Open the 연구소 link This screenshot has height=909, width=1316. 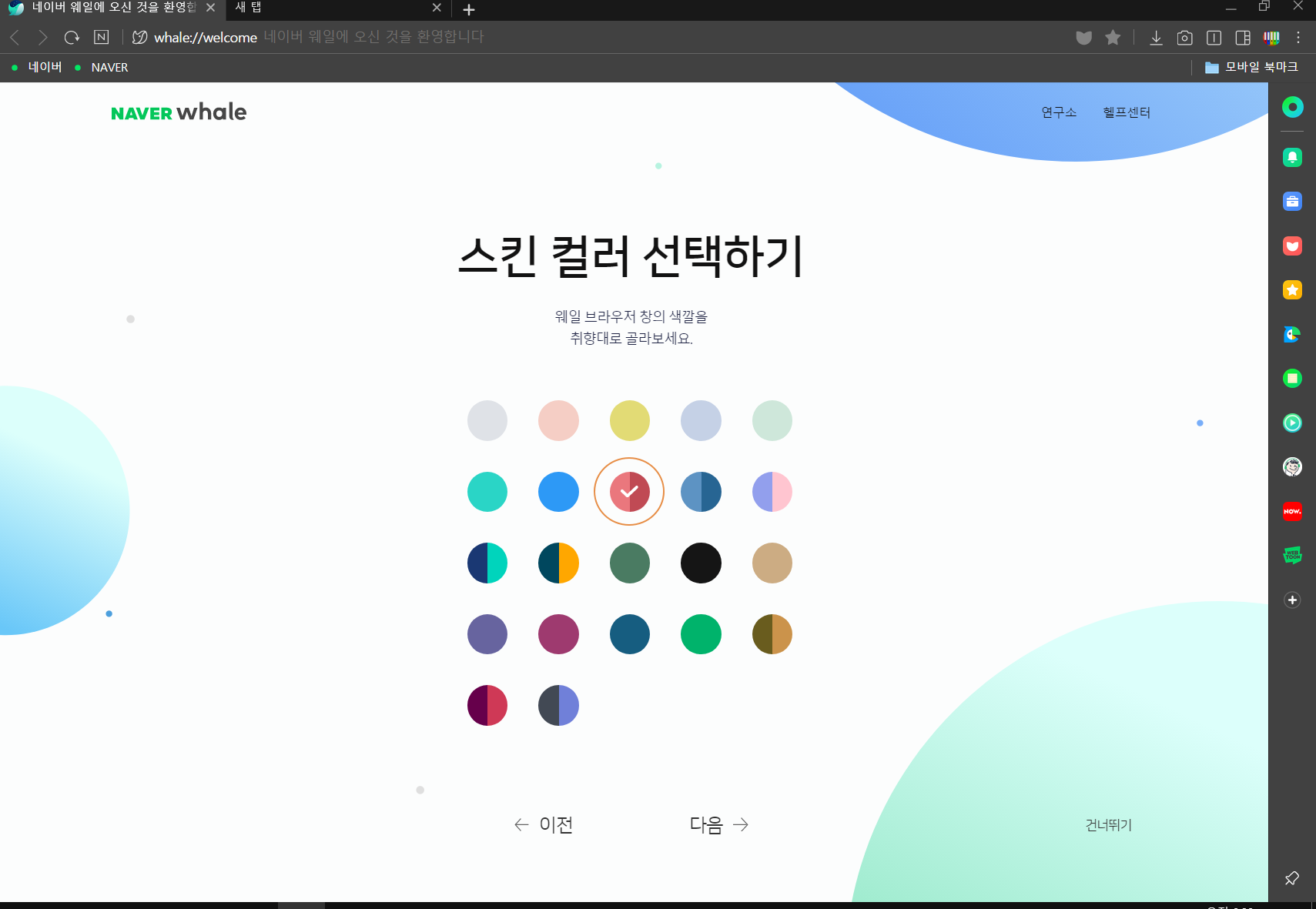(1059, 112)
